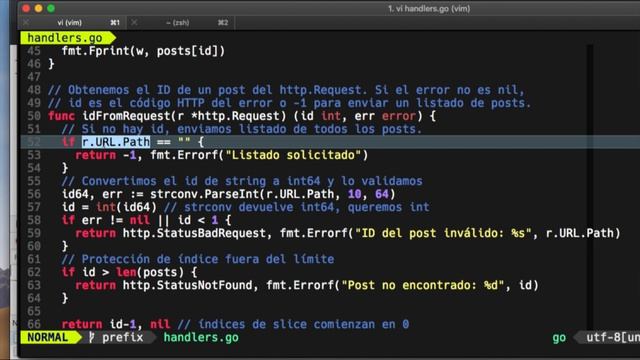Click comment starting Obtenemos el ID on line 48
640x360 pixels.
click(286, 90)
